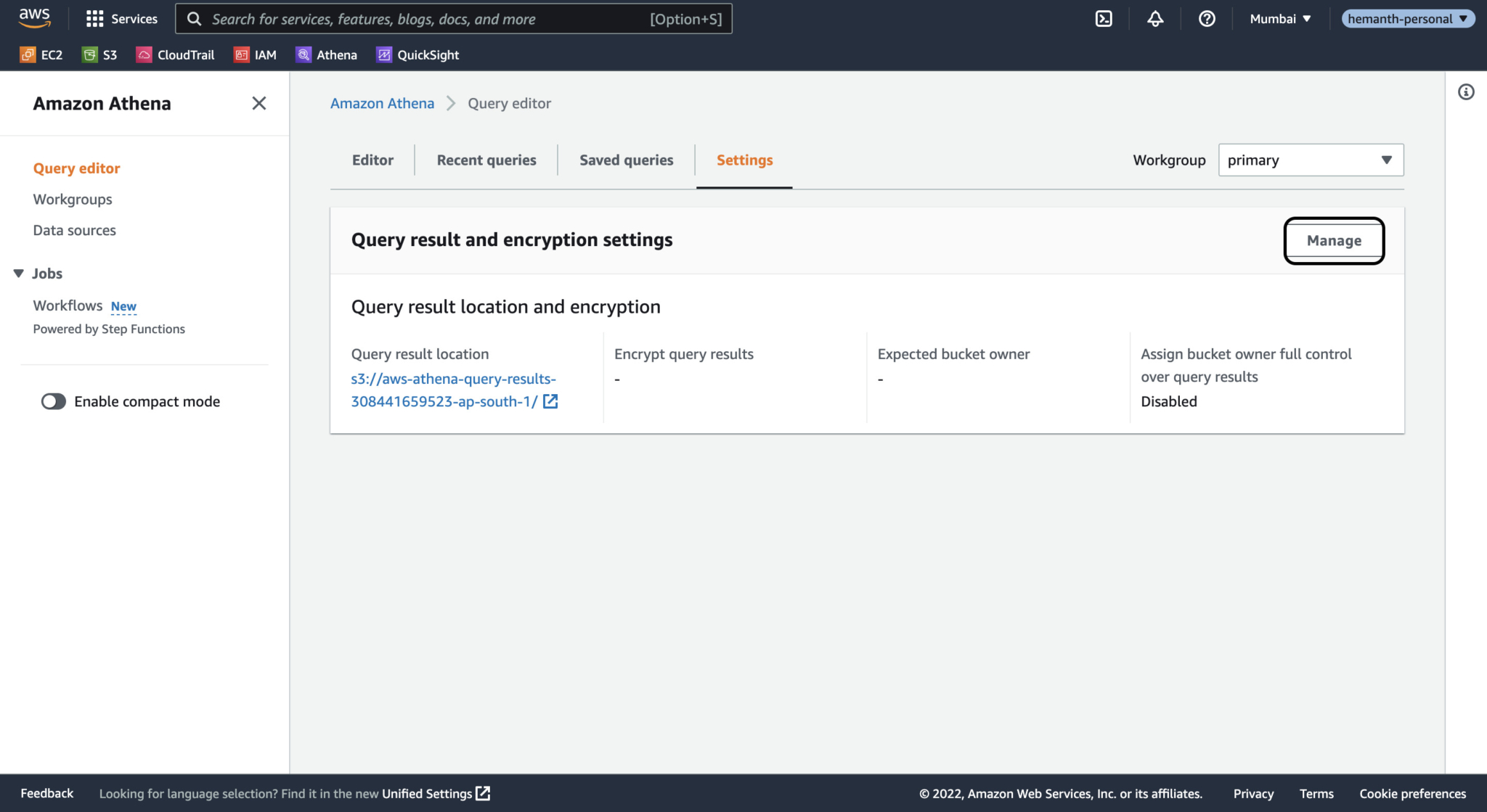Screen dimensions: 1487x812
Task: Open the IAM favorite shortcut
Action: 255,54
